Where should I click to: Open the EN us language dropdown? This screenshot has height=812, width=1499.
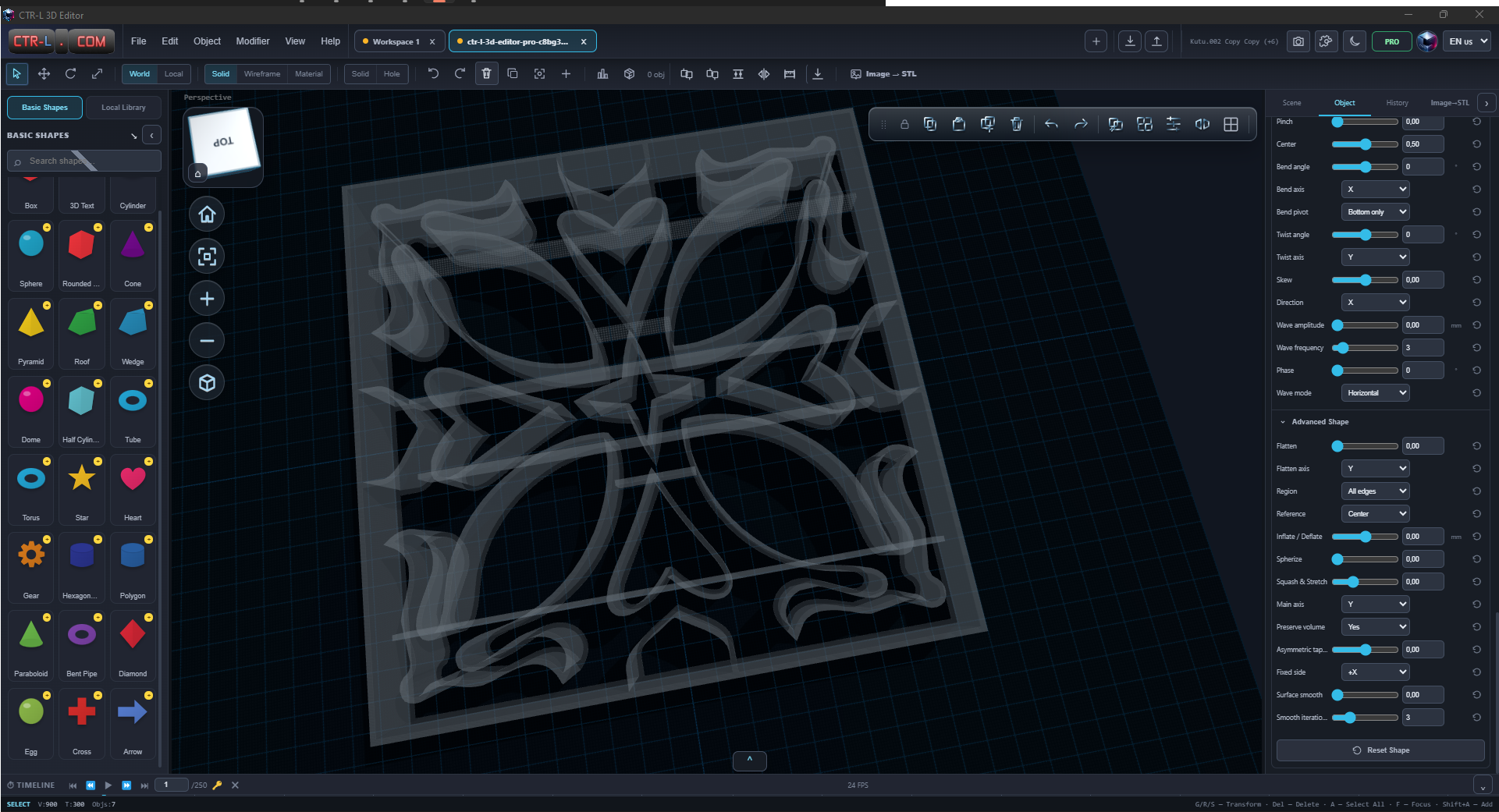tap(1469, 41)
